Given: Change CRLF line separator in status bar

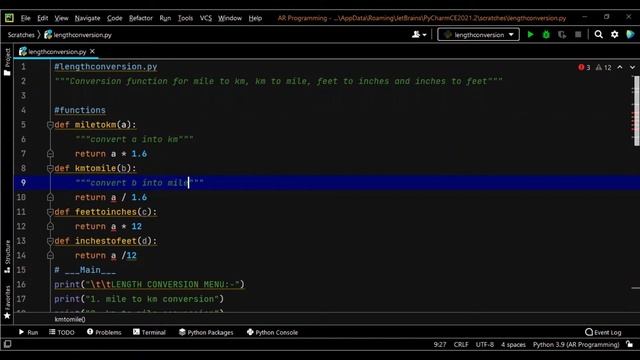Looking at the screenshot, I should click(x=461, y=344).
